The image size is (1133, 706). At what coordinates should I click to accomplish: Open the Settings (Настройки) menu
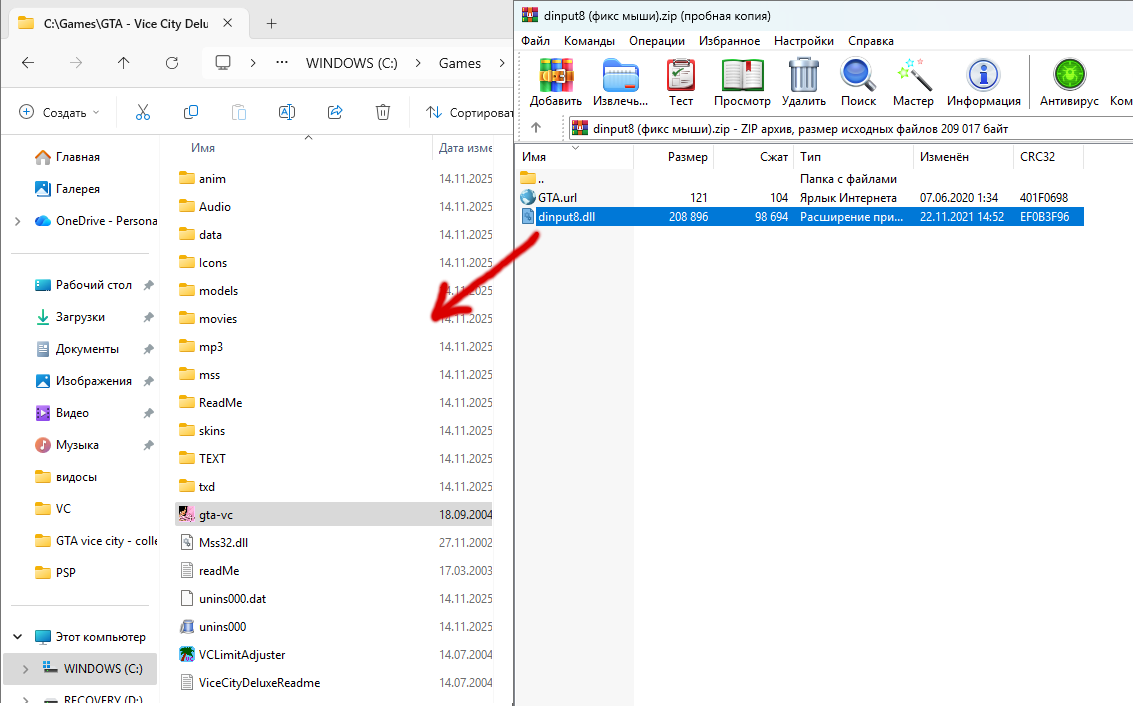pos(804,40)
